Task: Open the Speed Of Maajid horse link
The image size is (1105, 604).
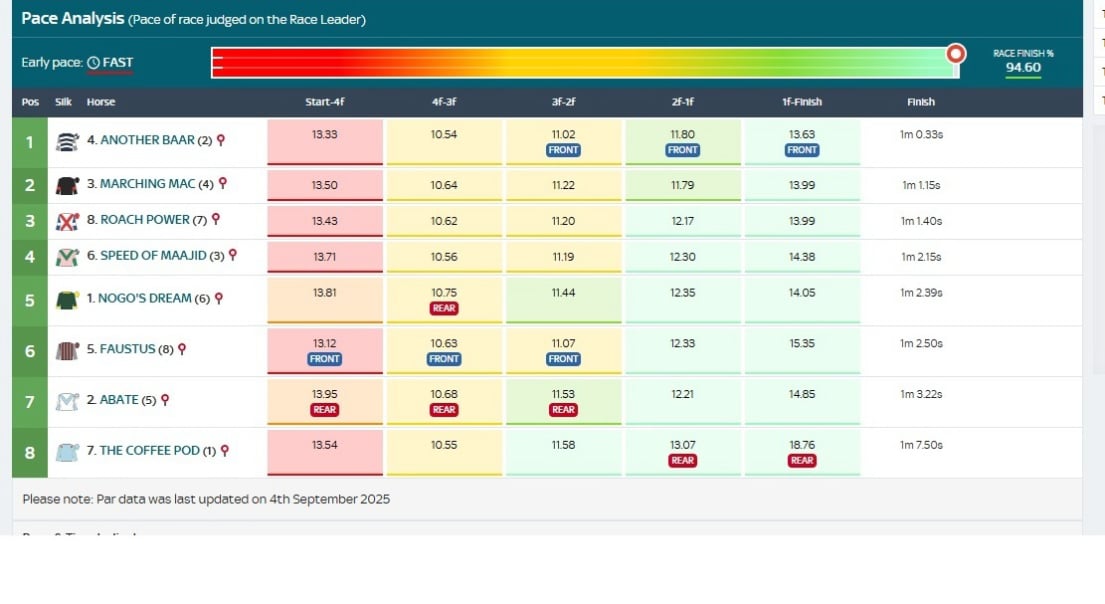Action: point(155,256)
